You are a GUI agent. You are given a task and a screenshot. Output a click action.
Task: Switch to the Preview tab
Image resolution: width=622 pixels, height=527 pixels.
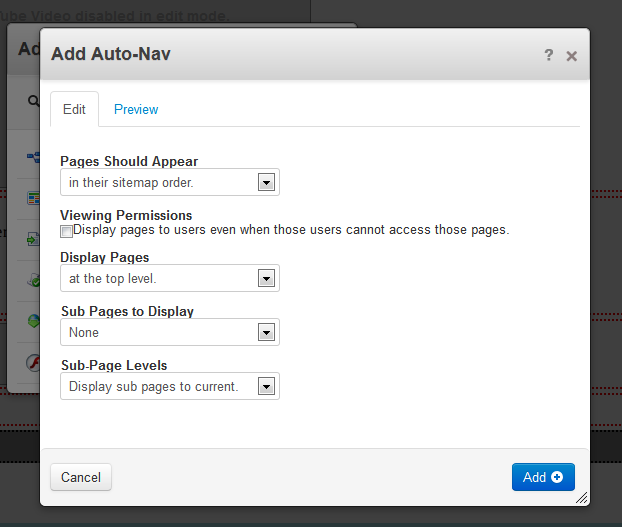[x=136, y=110]
